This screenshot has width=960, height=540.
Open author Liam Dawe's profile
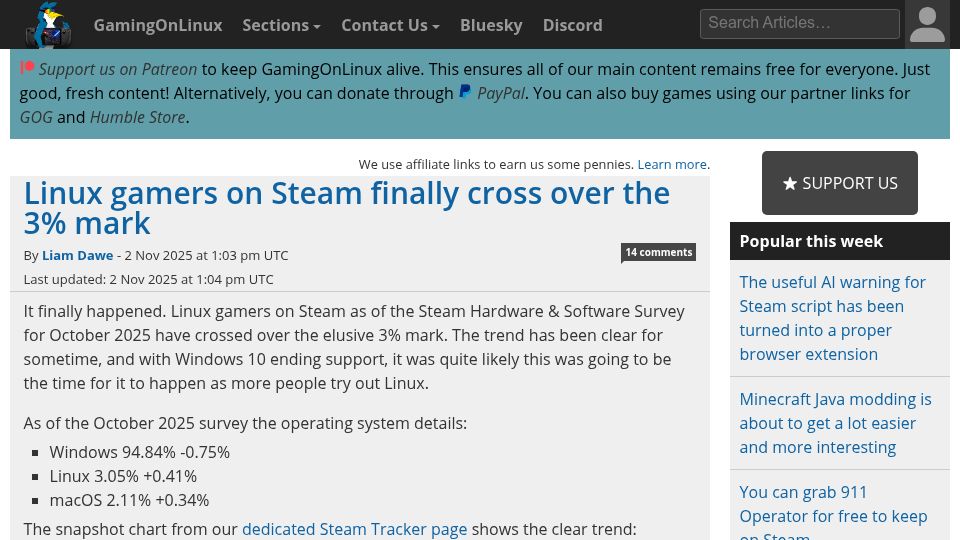[x=78, y=255]
